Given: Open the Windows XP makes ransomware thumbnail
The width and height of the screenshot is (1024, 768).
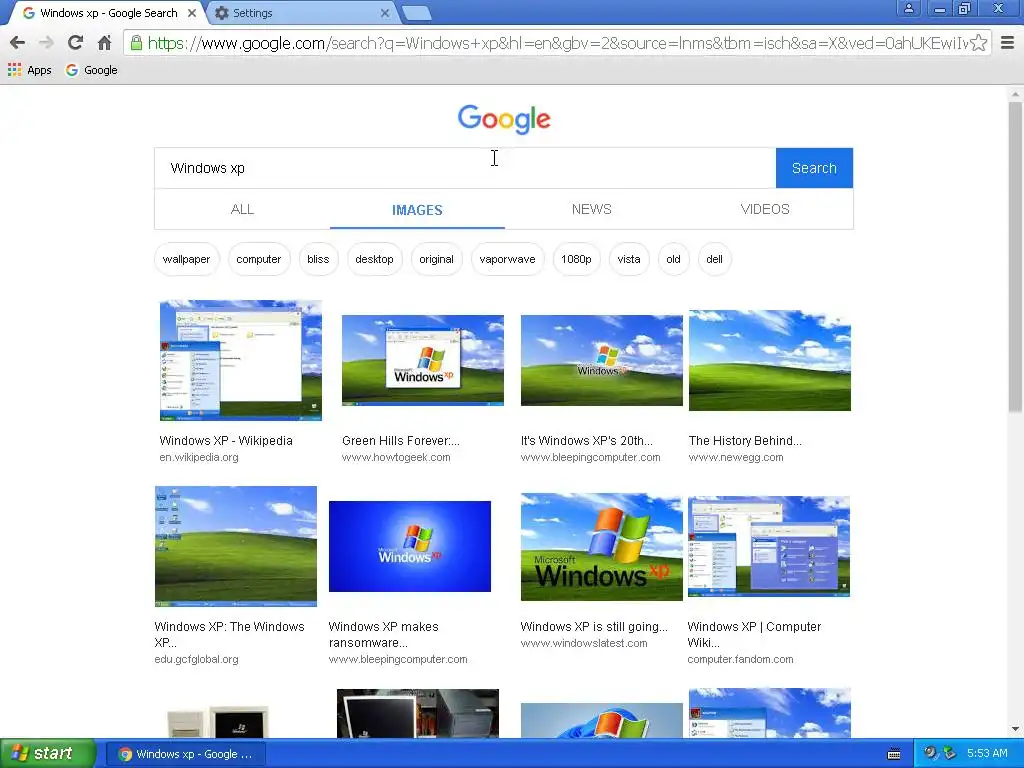Looking at the screenshot, I should (409, 546).
